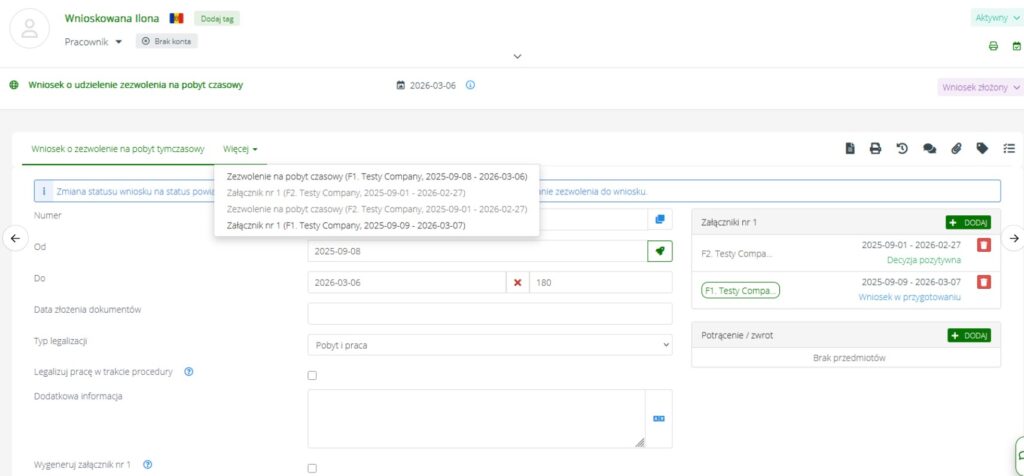This screenshot has height=476, width=1024.
Task: Toggle 'Legalizuj pracę w trakcie procedury' checkbox
Action: click(x=312, y=375)
